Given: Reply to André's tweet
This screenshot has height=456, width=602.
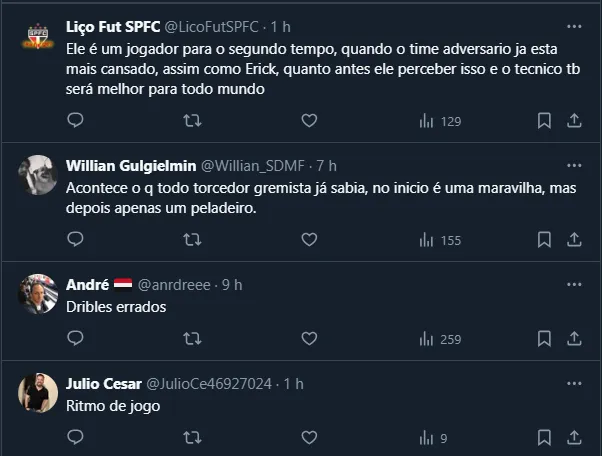Looking at the screenshot, I should 75,339.
